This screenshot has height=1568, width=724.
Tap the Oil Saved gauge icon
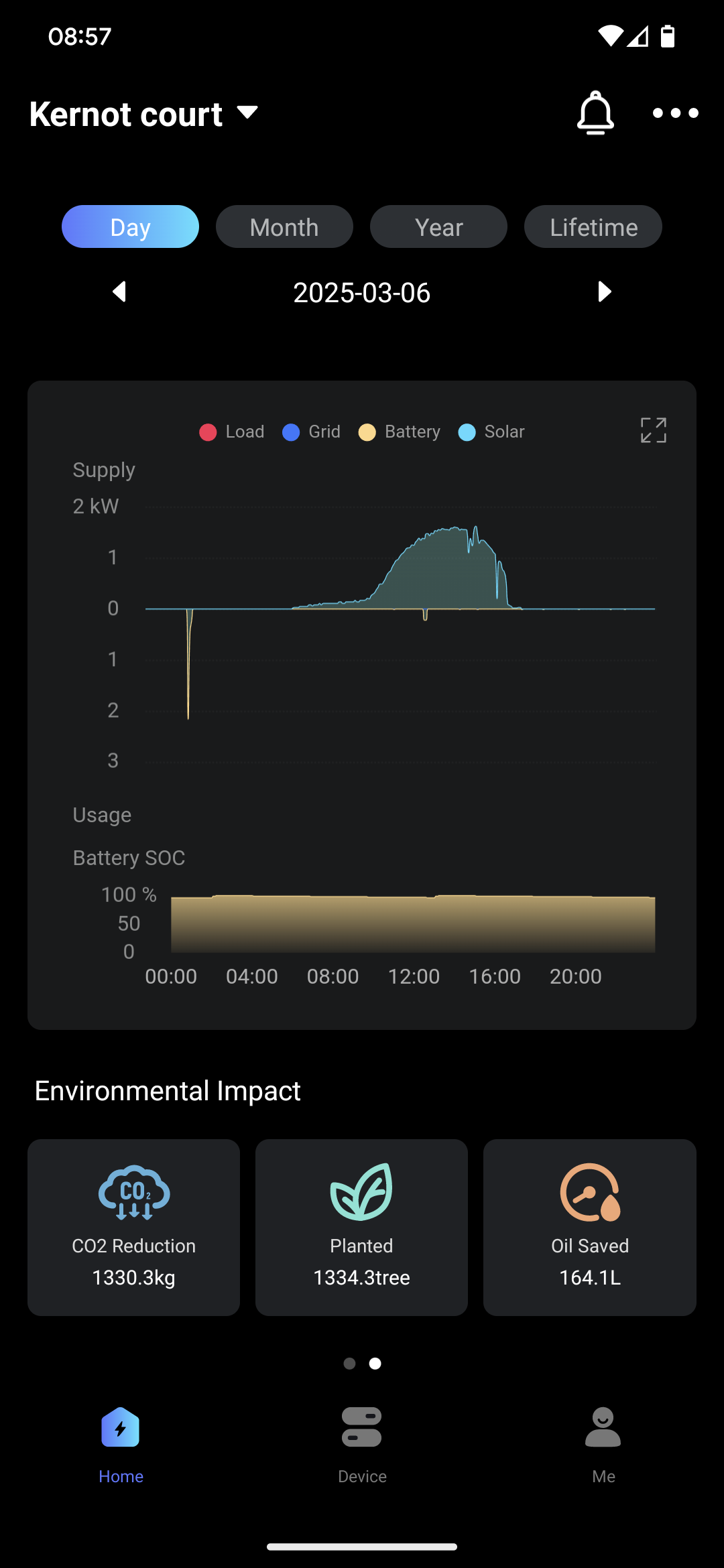pyautogui.click(x=590, y=1192)
